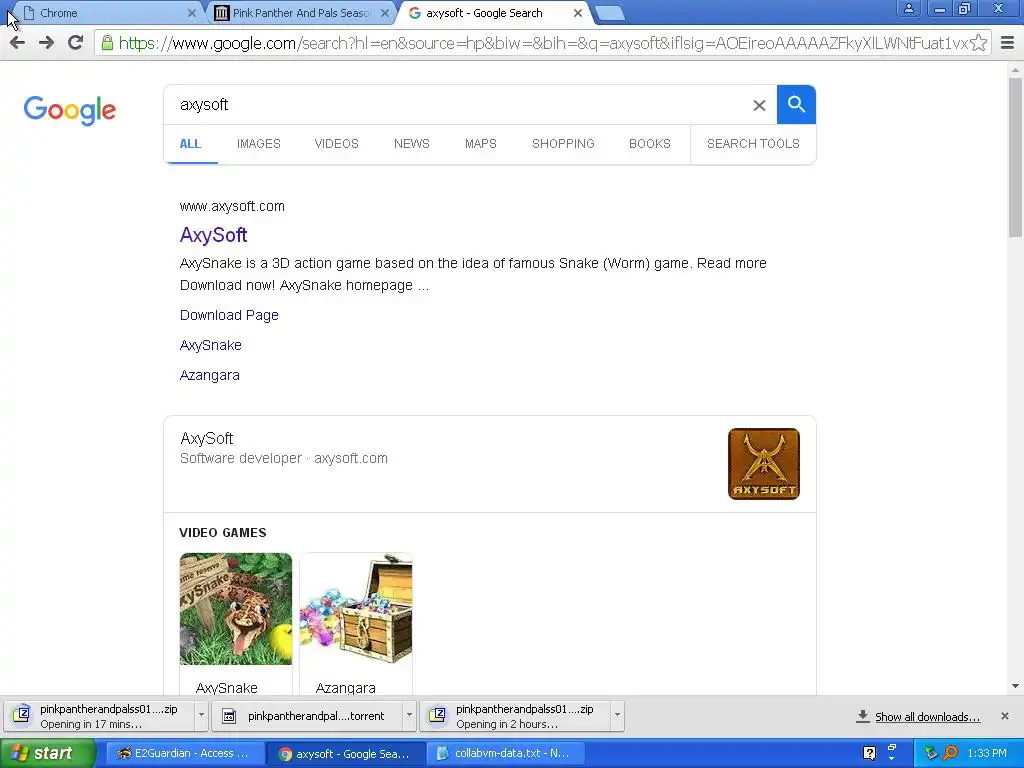The image size is (1024, 768).
Task: Open options arrow for torrent download
Action: pyautogui.click(x=409, y=716)
